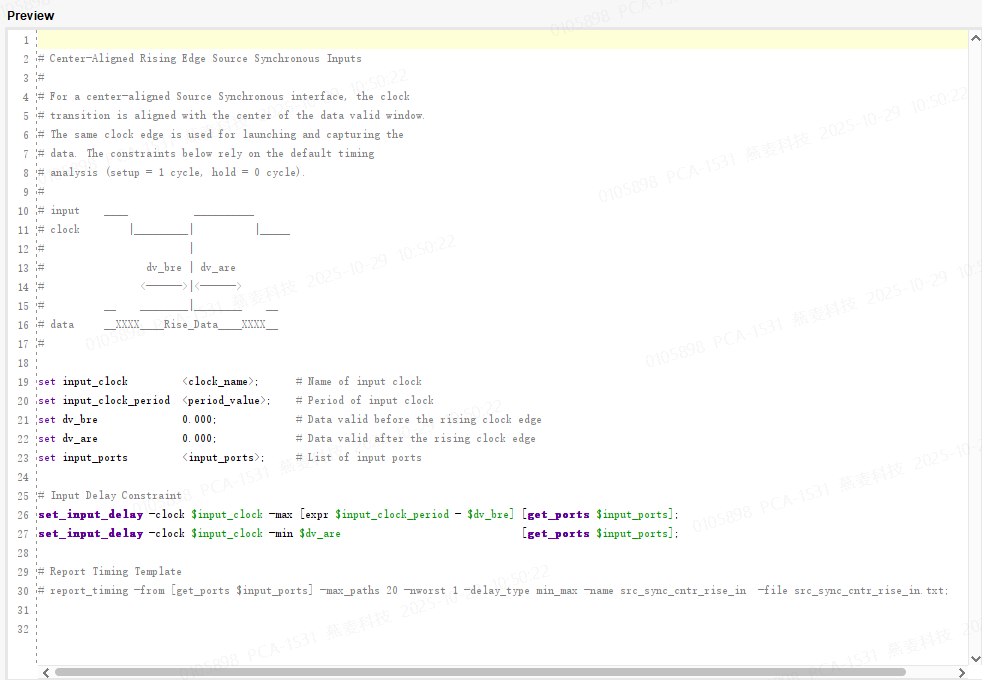Click the '# List of input ports' comment
Image resolution: width=982 pixels, height=680 pixels.
tap(359, 458)
